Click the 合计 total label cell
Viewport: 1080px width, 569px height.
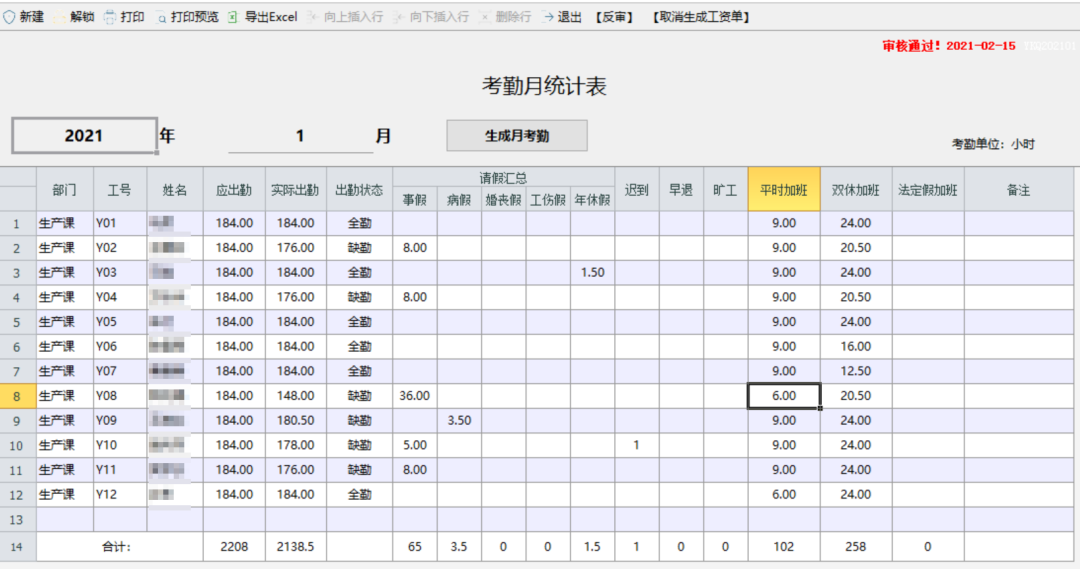[120, 546]
